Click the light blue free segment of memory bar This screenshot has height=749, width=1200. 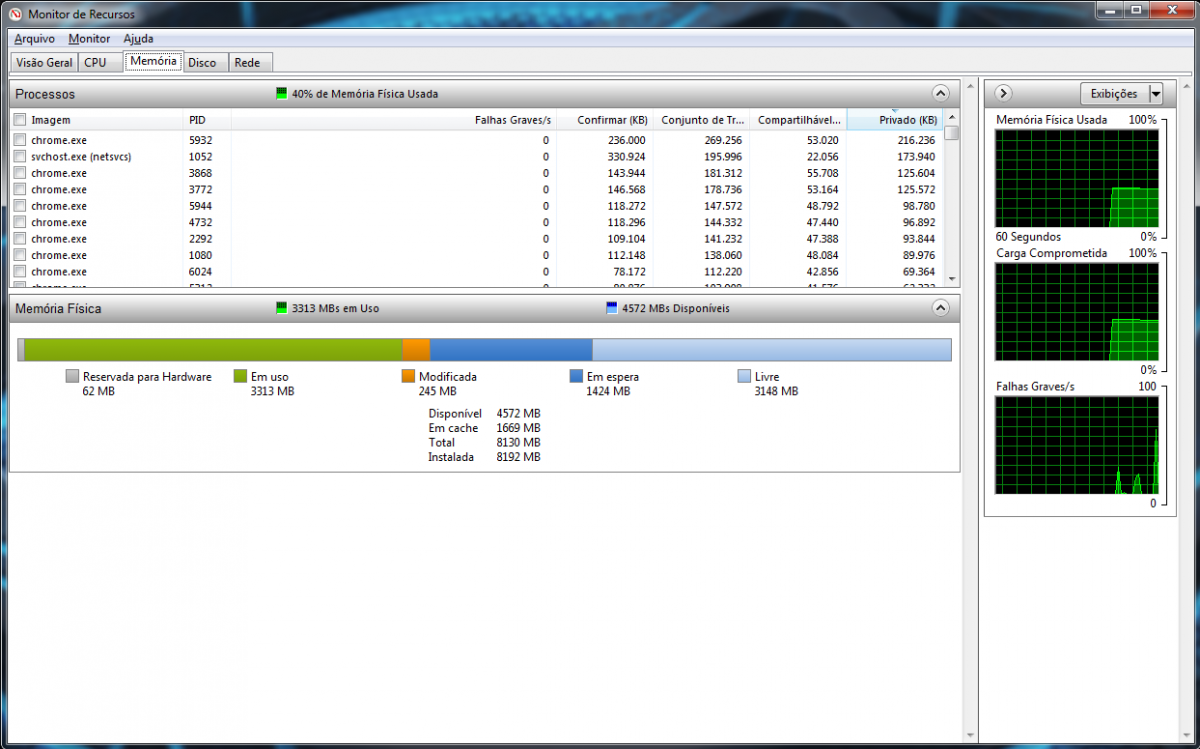coord(772,349)
